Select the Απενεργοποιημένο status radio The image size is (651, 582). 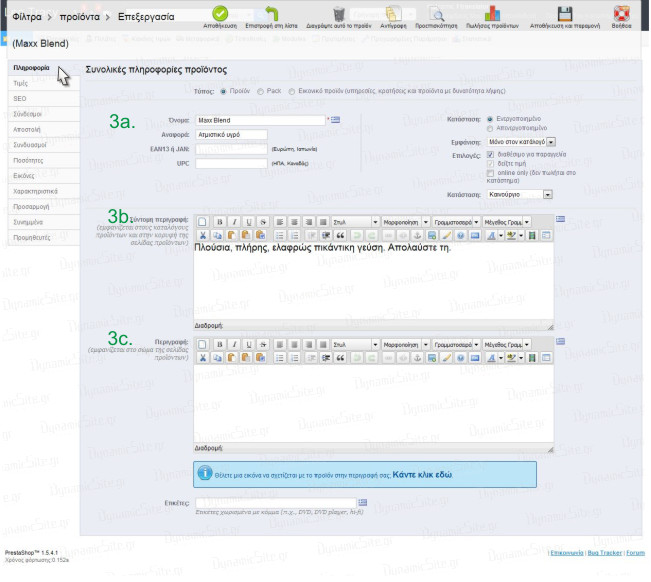coord(490,129)
